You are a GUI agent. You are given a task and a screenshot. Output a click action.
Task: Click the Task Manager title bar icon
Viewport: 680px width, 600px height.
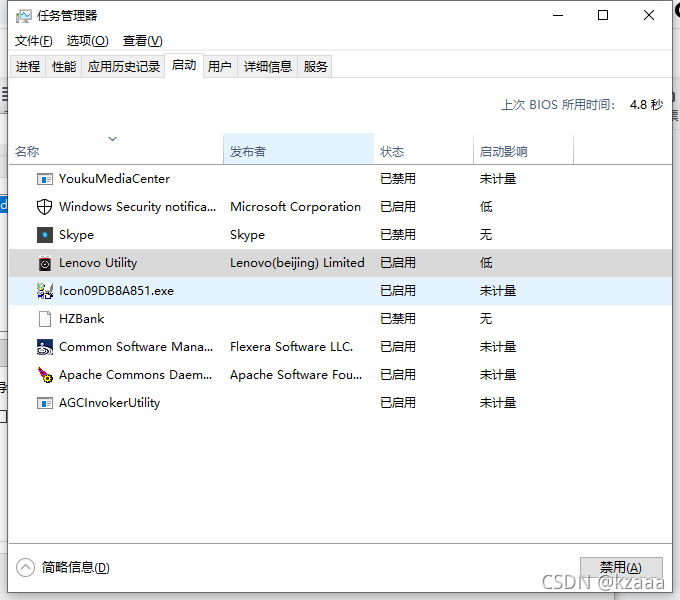[23, 16]
